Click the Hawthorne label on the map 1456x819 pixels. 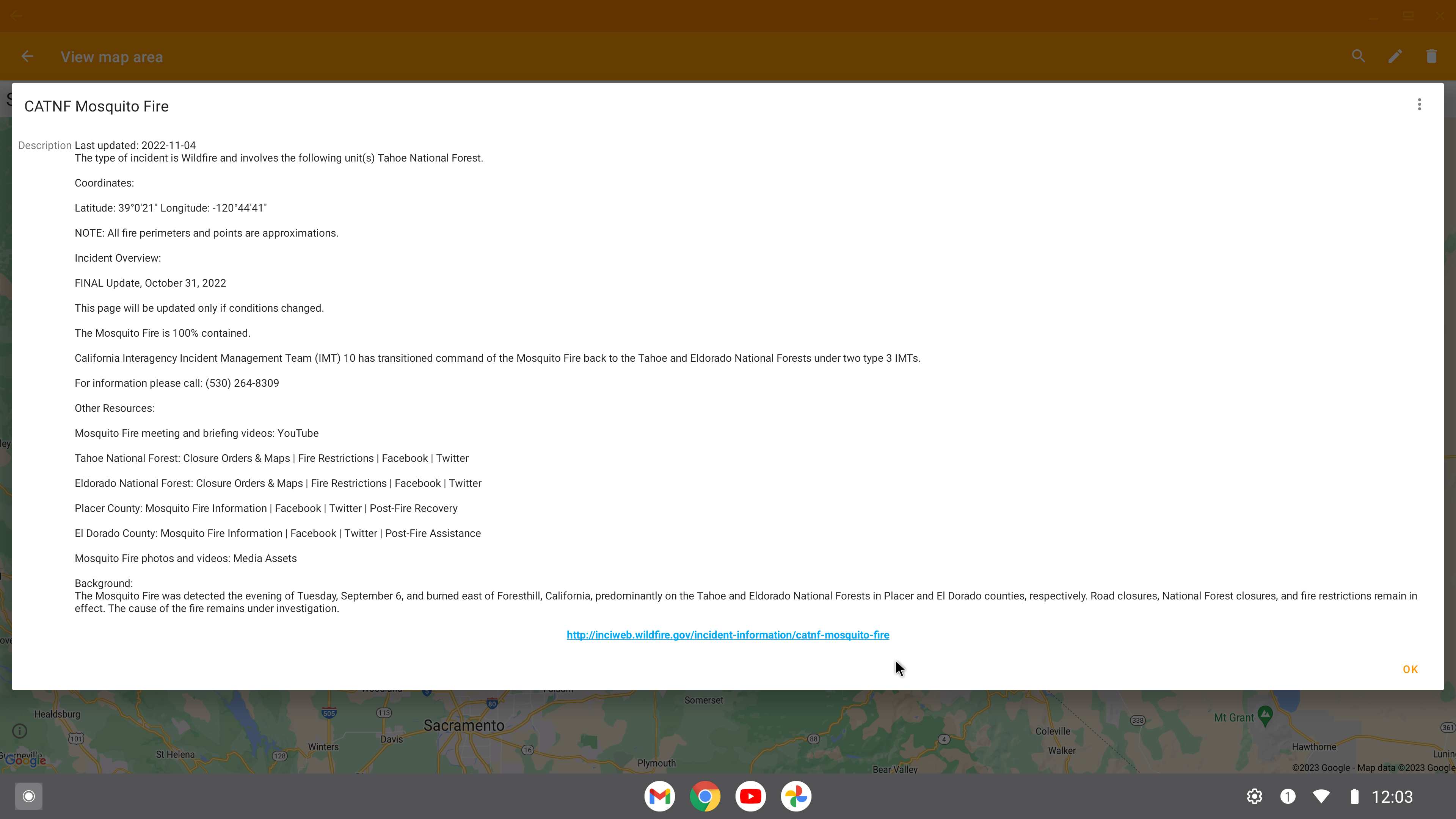click(1314, 747)
